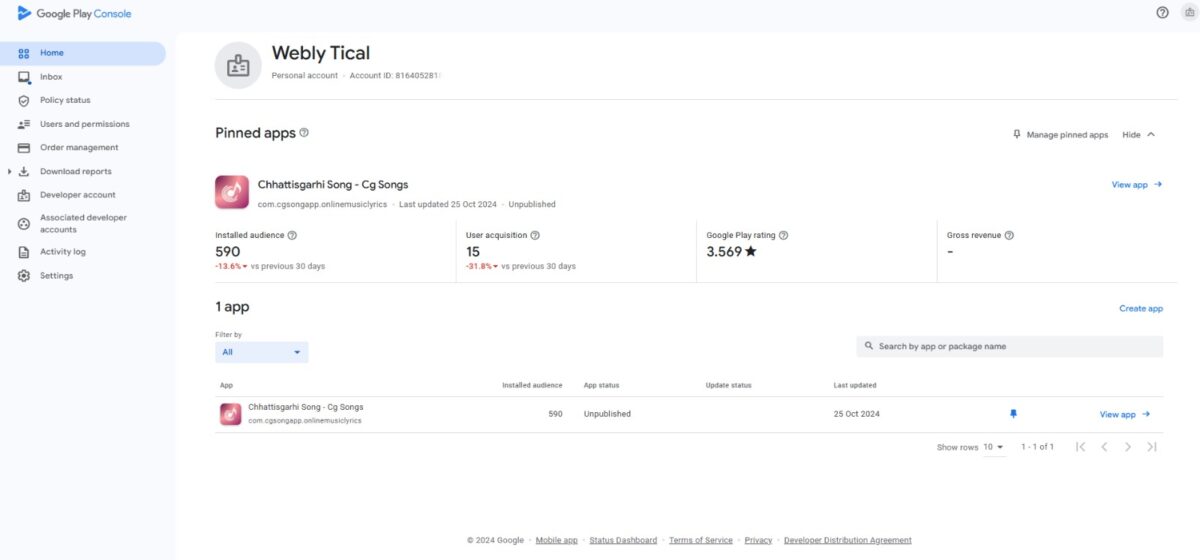Click the Download reports download icon

point(24,171)
